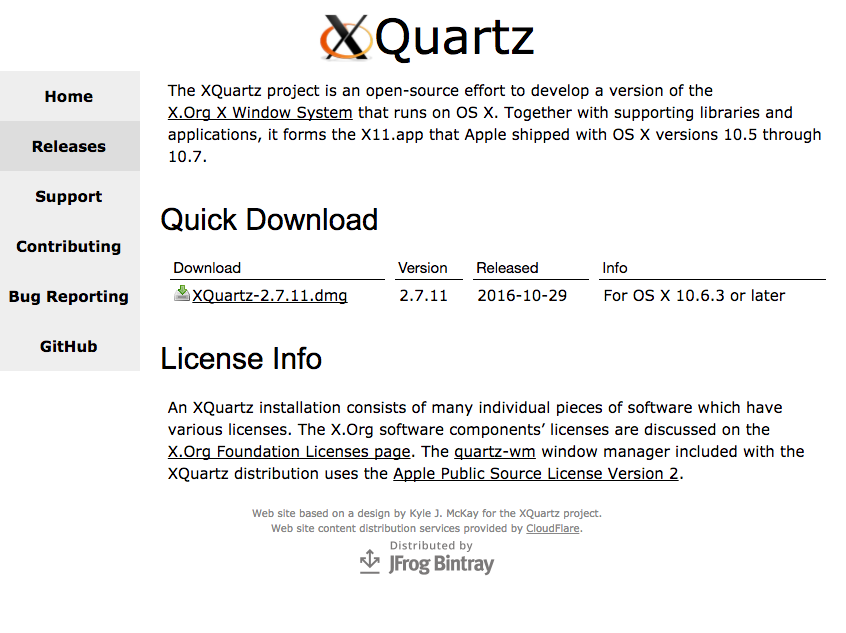Follow the CloudFlare link in the footer
Viewport: 846px width, 633px height.
pos(553,529)
